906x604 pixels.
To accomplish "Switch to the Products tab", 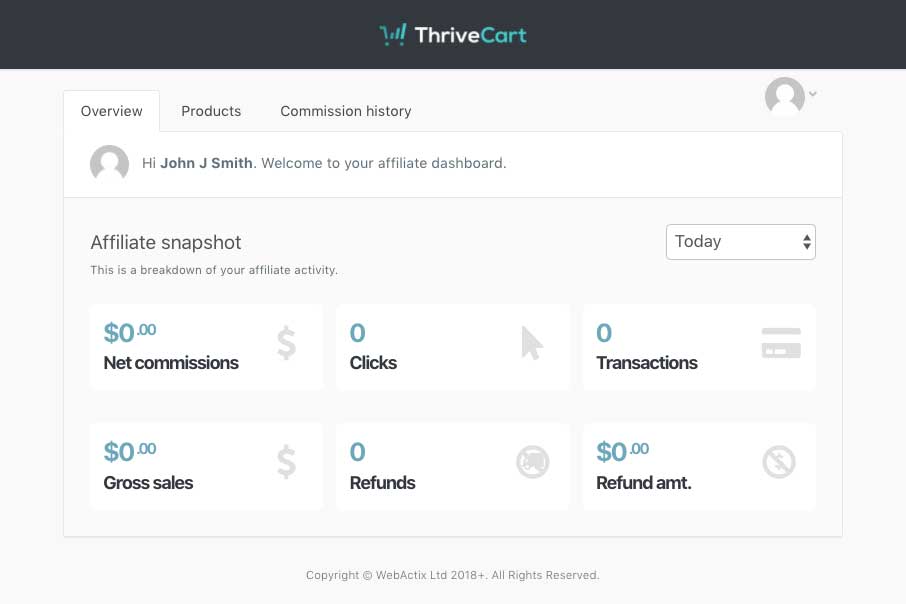I will pyautogui.click(x=211, y=111).
